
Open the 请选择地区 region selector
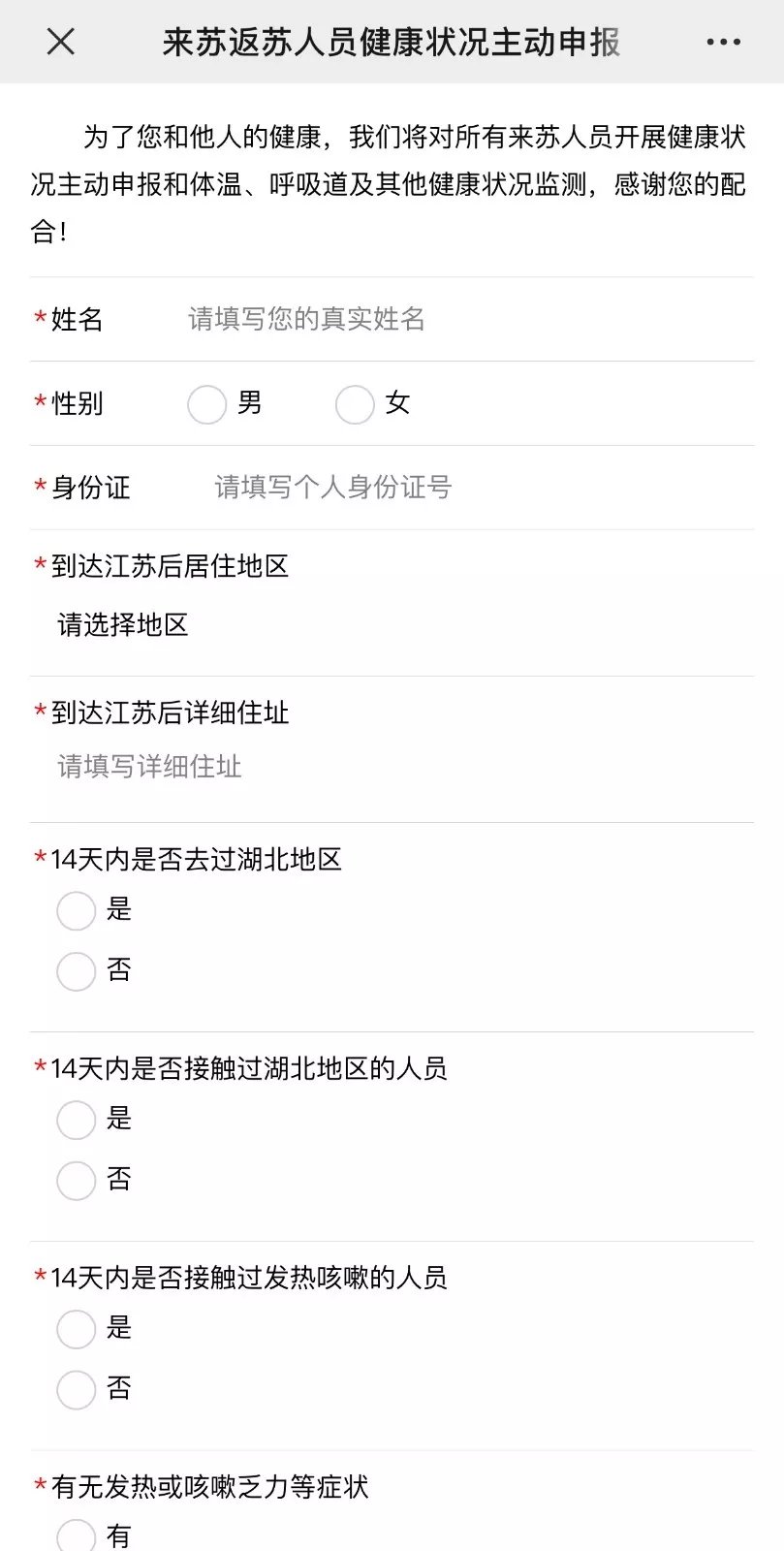point(123,625)
